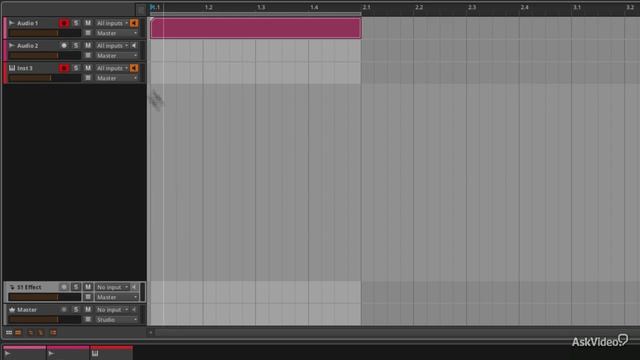Click the Audio 1 track color strip

point(5,28)
